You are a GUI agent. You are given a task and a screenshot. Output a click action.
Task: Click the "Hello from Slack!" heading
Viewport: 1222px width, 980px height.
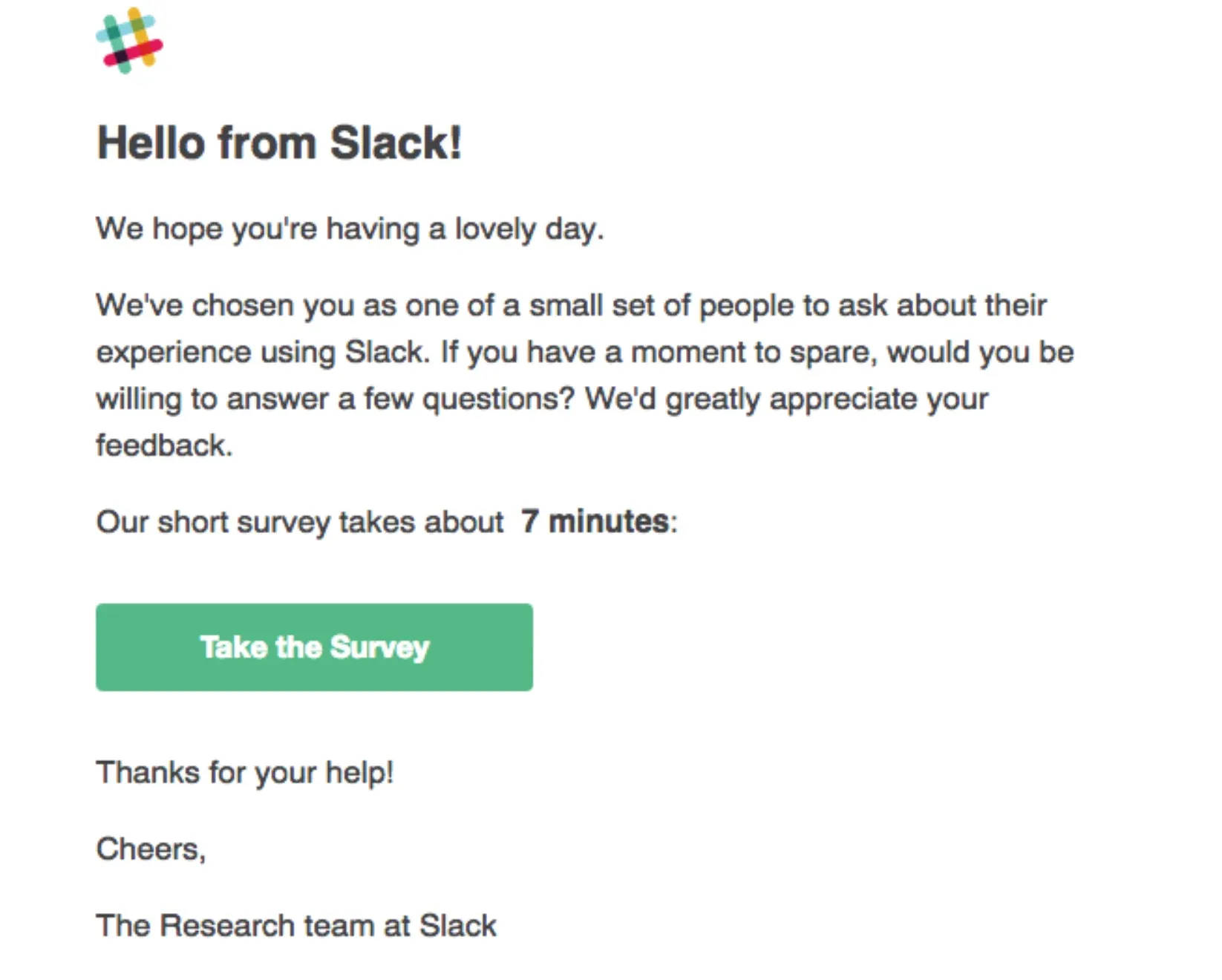(279, 142)
